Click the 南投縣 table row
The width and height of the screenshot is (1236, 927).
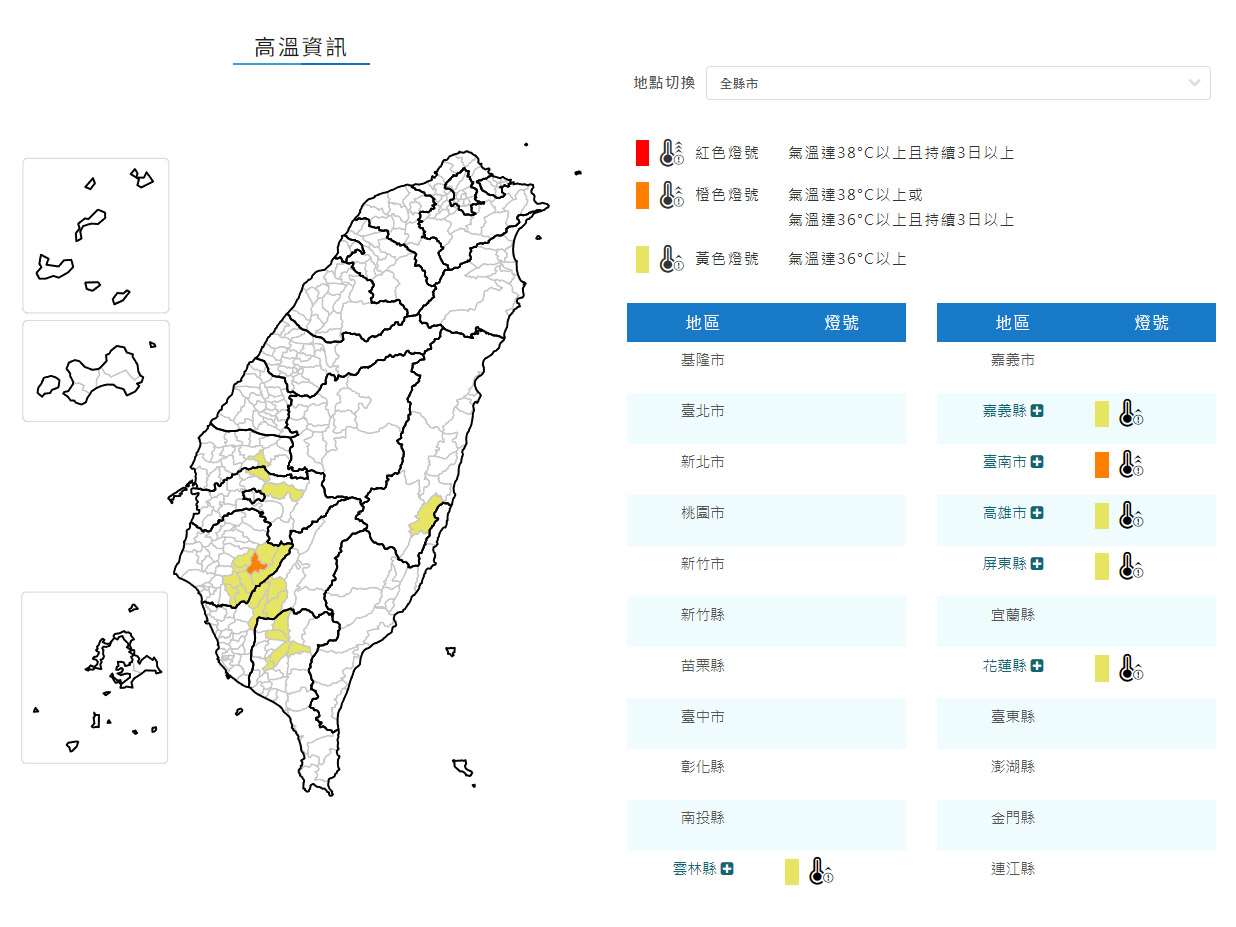point(766,826)
